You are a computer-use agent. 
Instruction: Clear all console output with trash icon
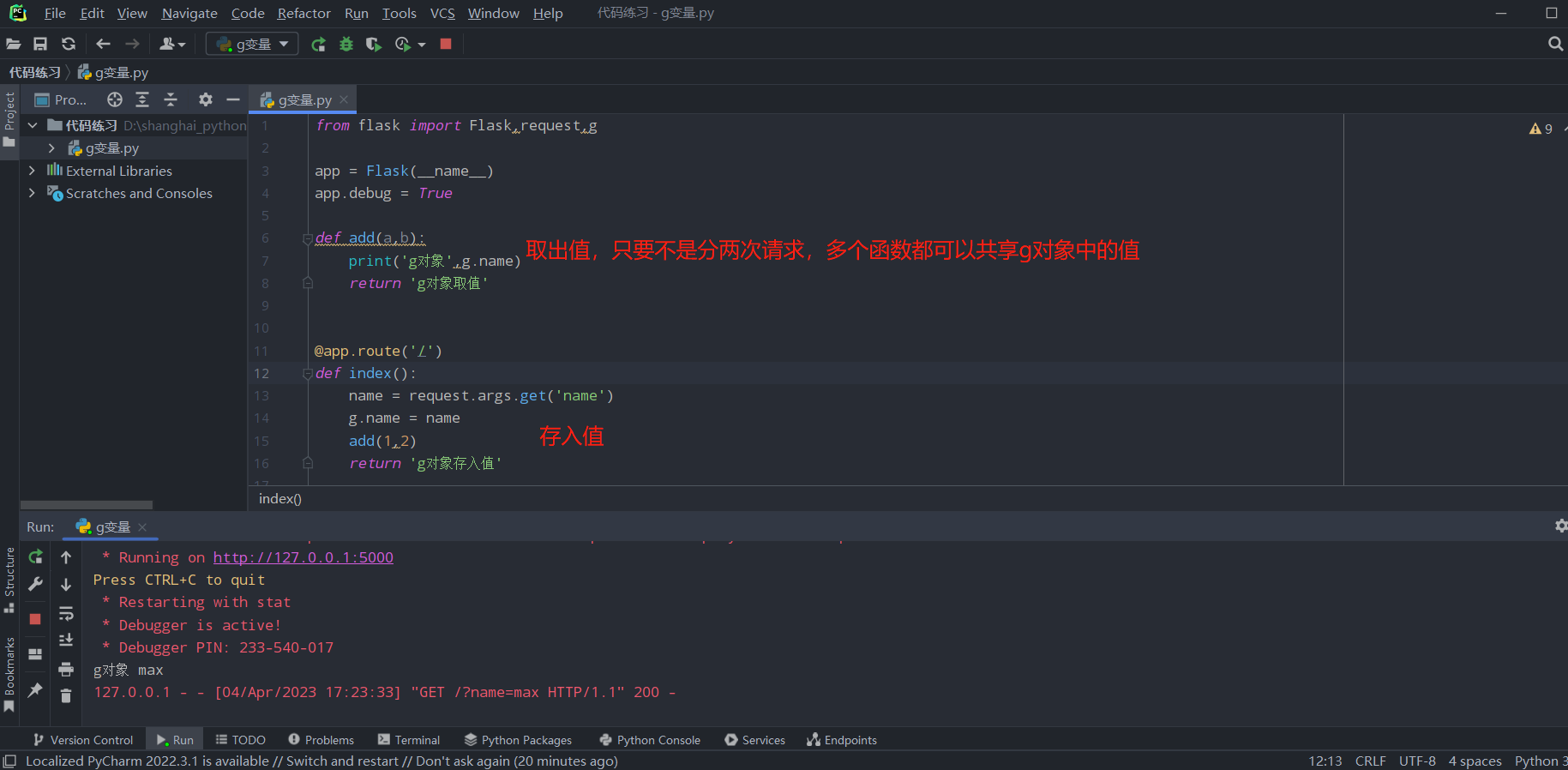coord(66,695)
